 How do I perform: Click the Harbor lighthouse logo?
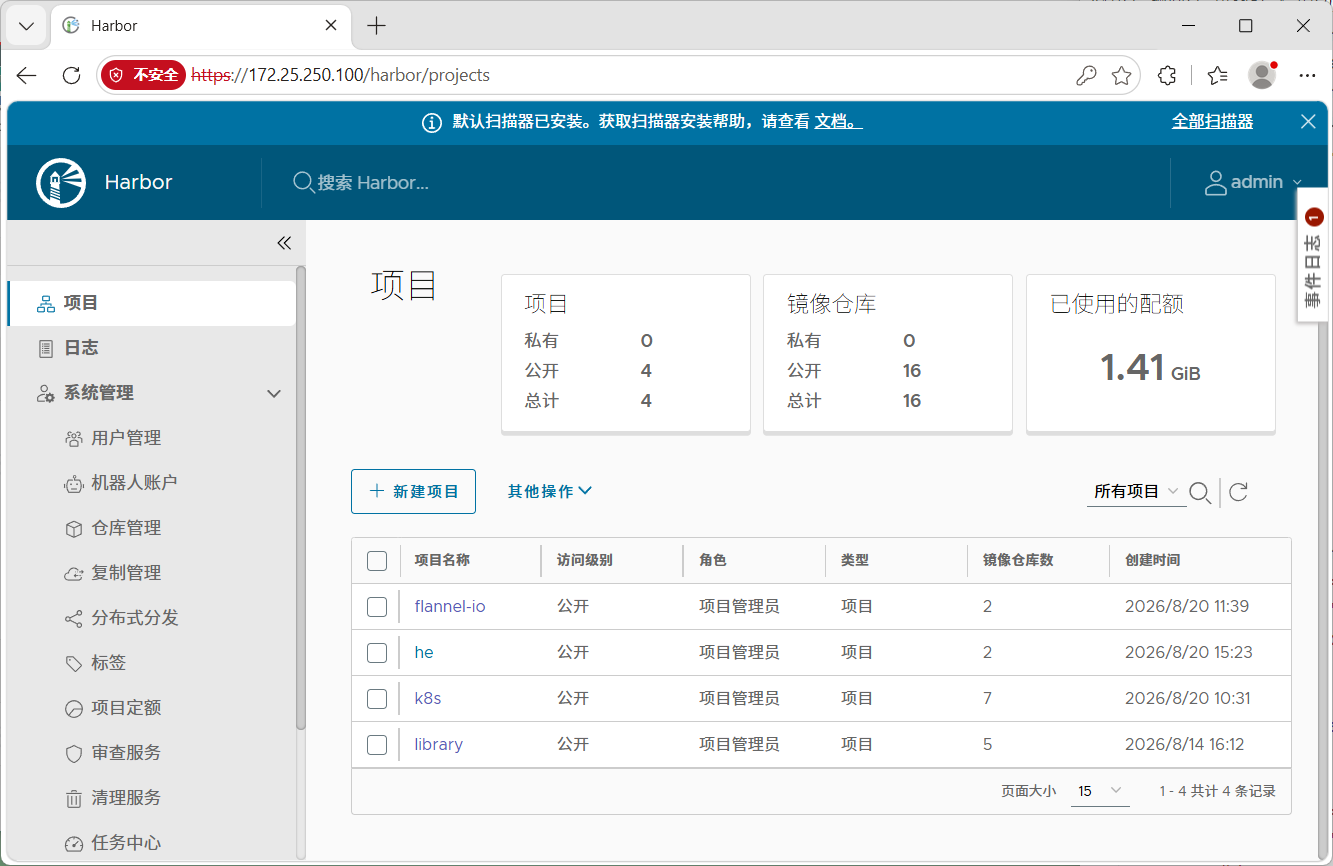[x=61, y=183]
